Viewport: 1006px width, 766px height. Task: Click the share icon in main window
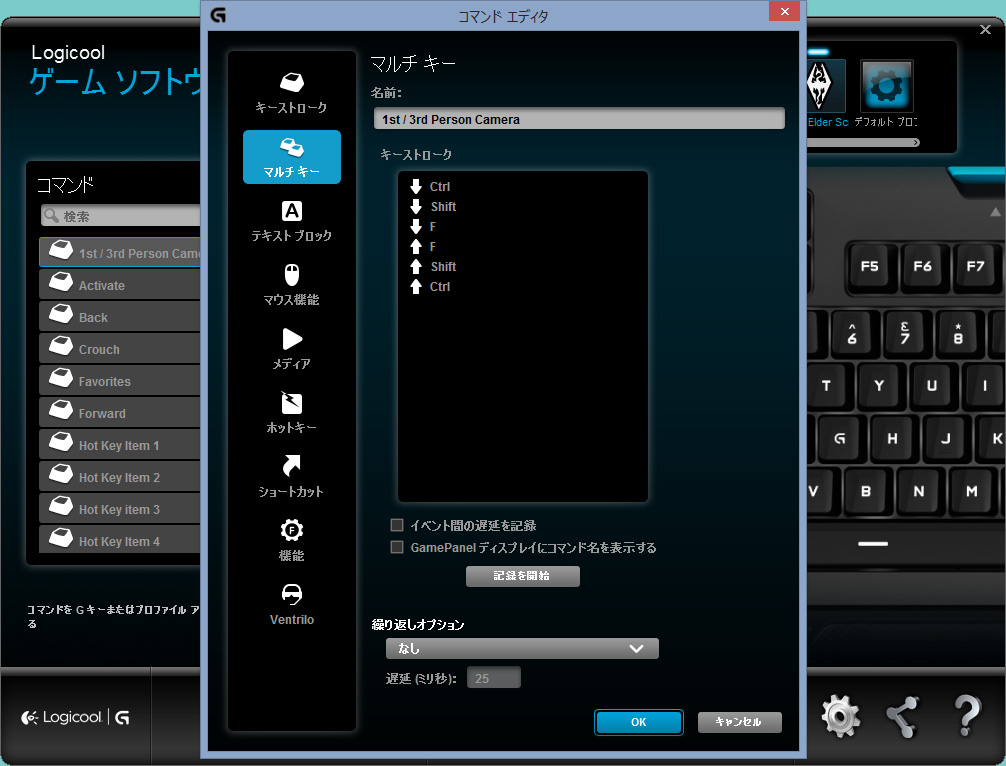[x=902, y=716]
